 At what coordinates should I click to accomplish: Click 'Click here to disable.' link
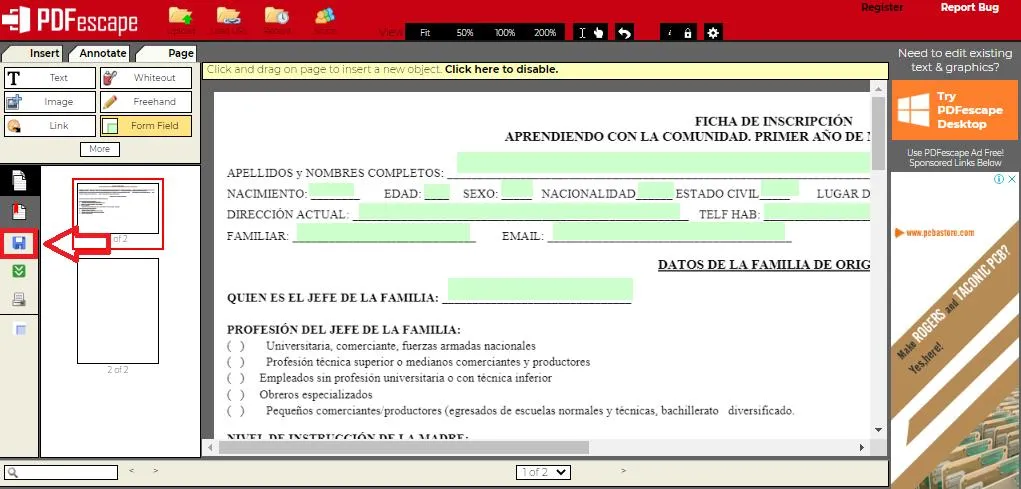pyautogui.click(x=501, y=69)
